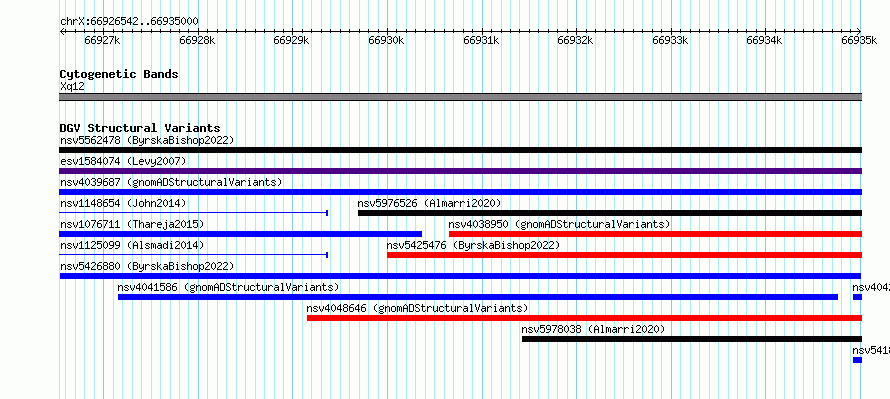The height and width of the screenshot is (399, 890).
Task: Click the nsv4048646 gnomAD red bar
Action: [585, 318]
